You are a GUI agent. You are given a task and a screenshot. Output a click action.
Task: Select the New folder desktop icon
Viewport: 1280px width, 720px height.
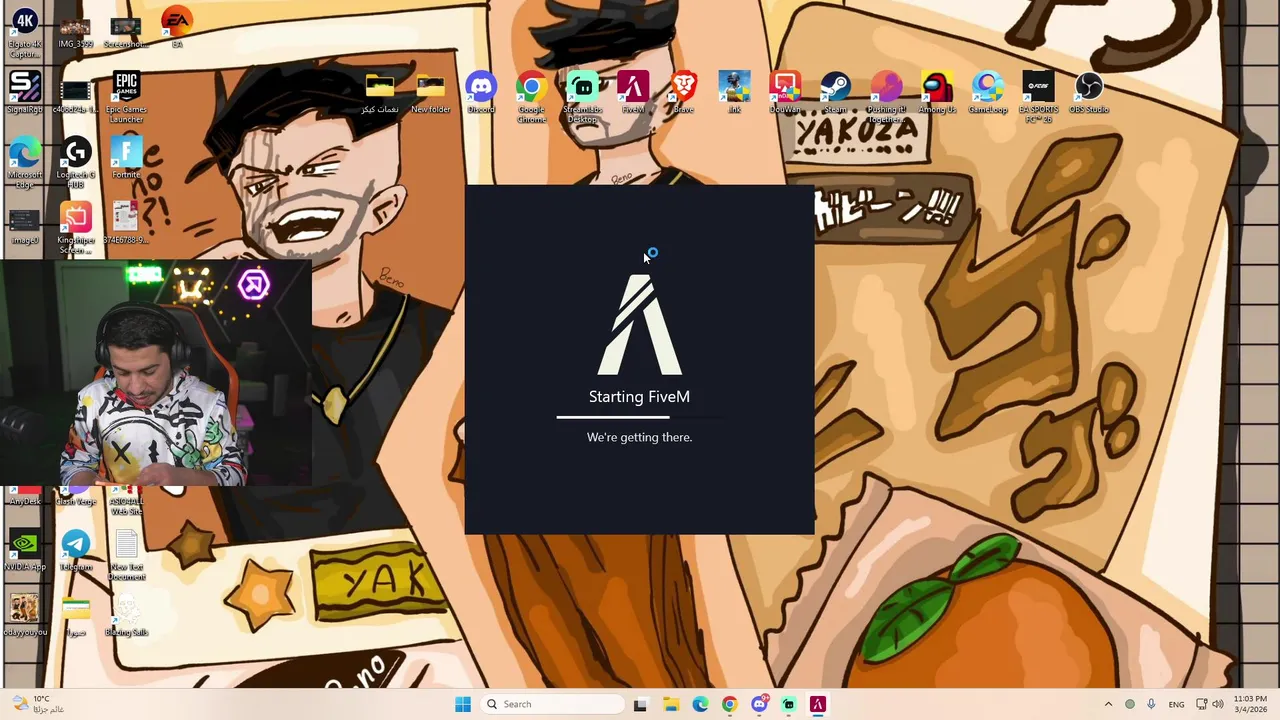430,92
